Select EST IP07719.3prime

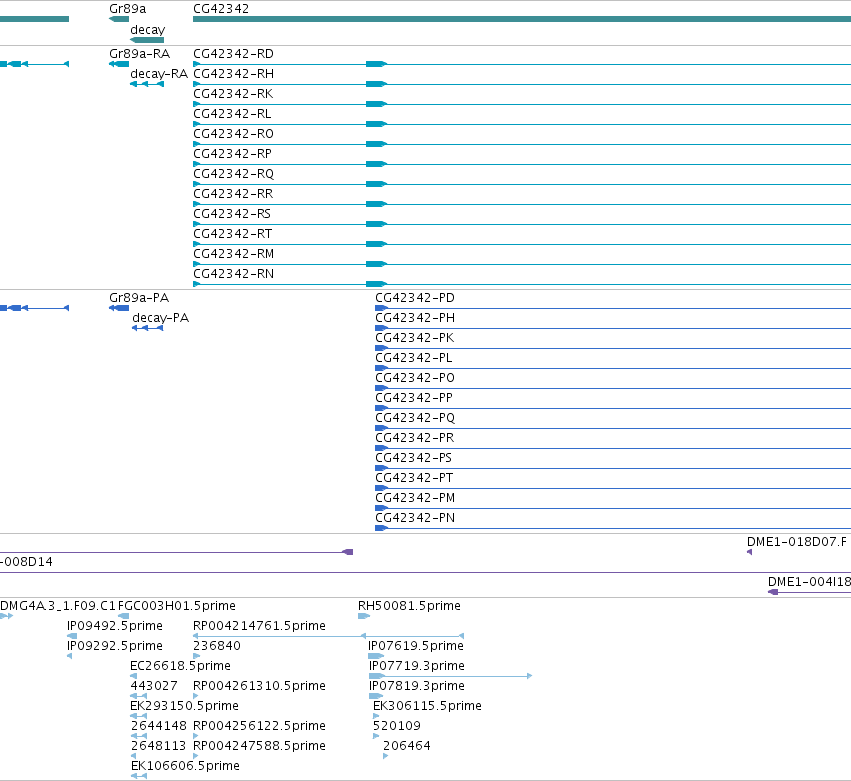point(417,666)
